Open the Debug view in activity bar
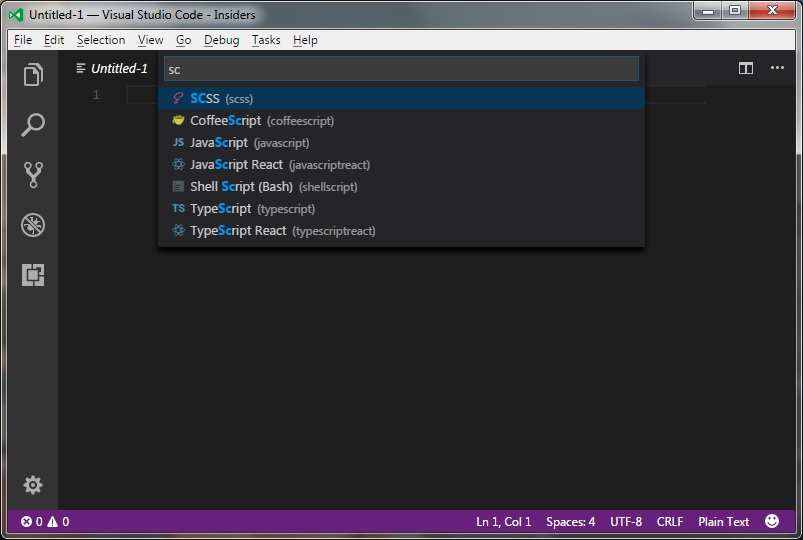The width and height of the screenshot is (803, 540). [x=33, y=225]
